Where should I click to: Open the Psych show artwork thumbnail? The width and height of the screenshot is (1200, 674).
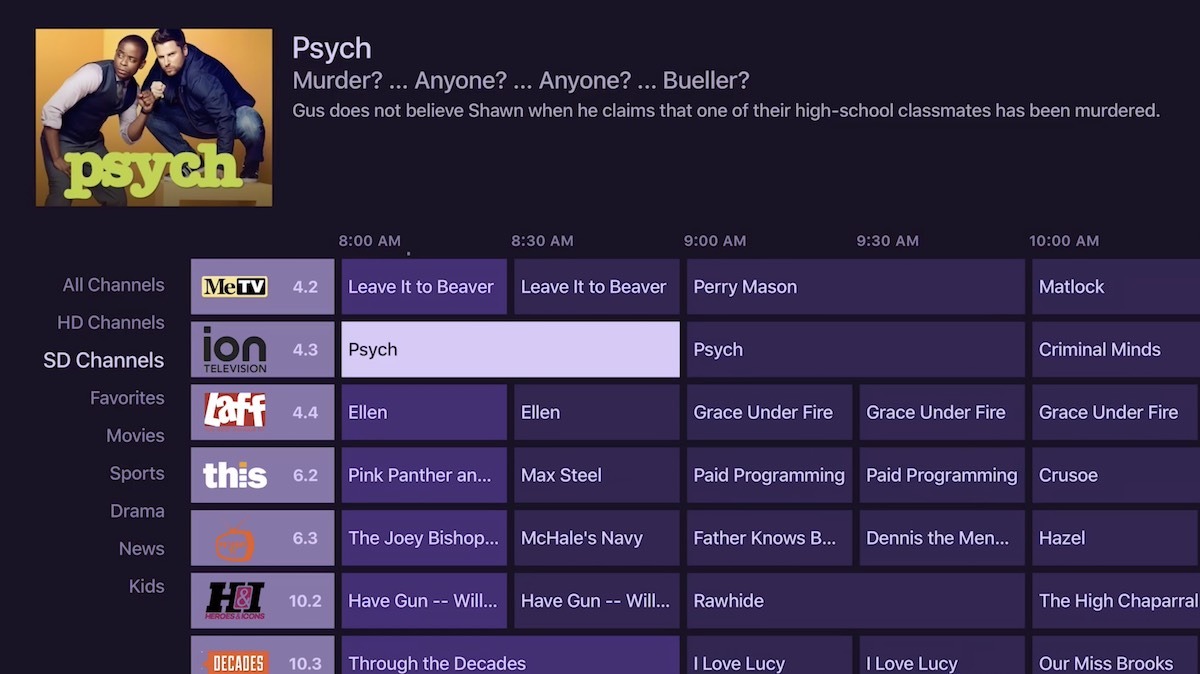[154, 117]
